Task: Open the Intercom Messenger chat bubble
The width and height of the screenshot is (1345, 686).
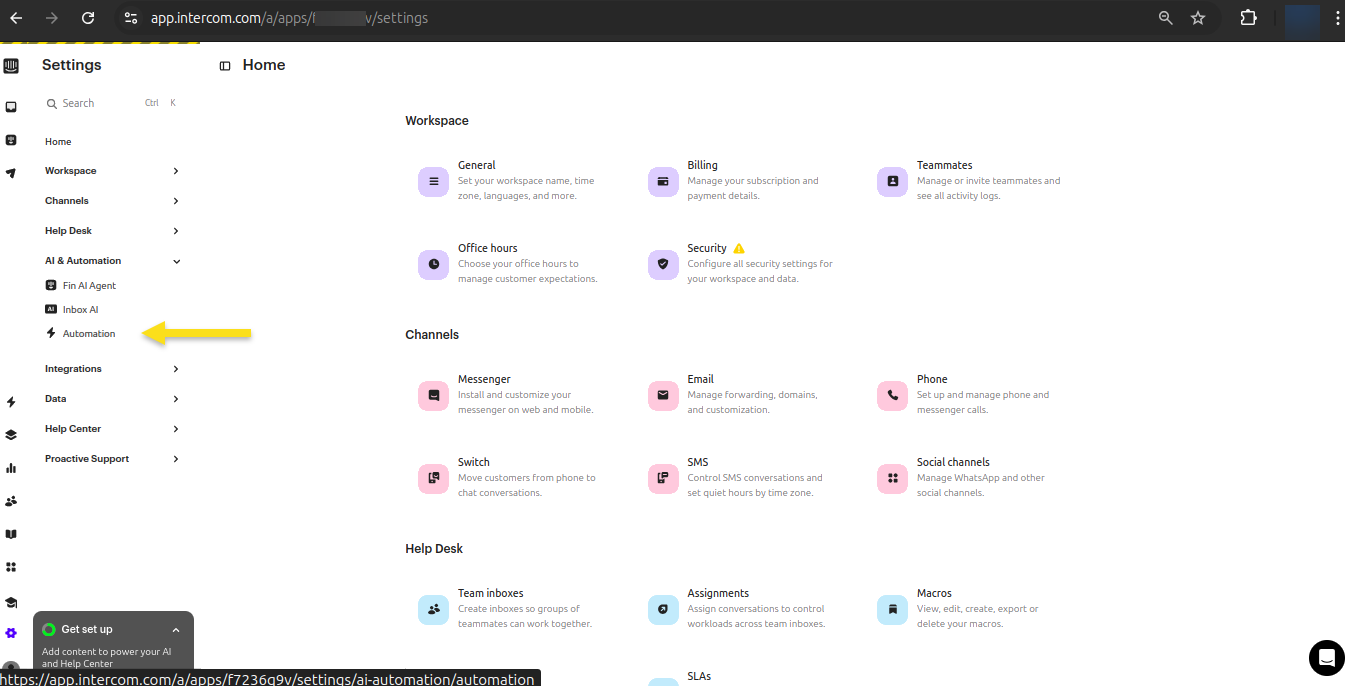Action: (1327, 657)
